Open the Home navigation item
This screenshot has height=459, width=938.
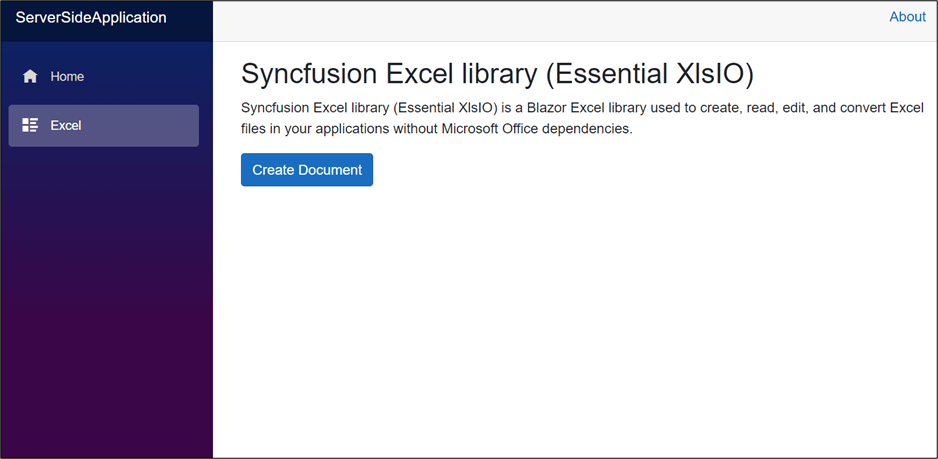tap(67, 77)
